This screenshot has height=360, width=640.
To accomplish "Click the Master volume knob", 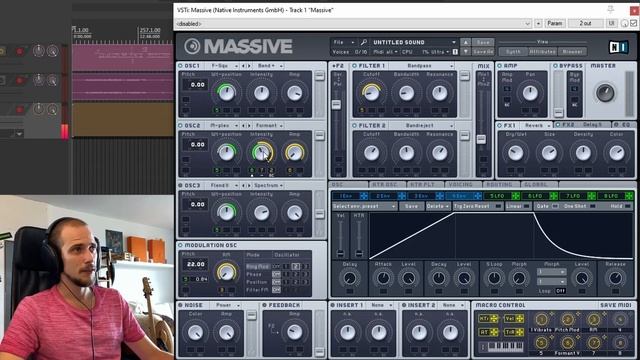I will click(x=604, y=93).
